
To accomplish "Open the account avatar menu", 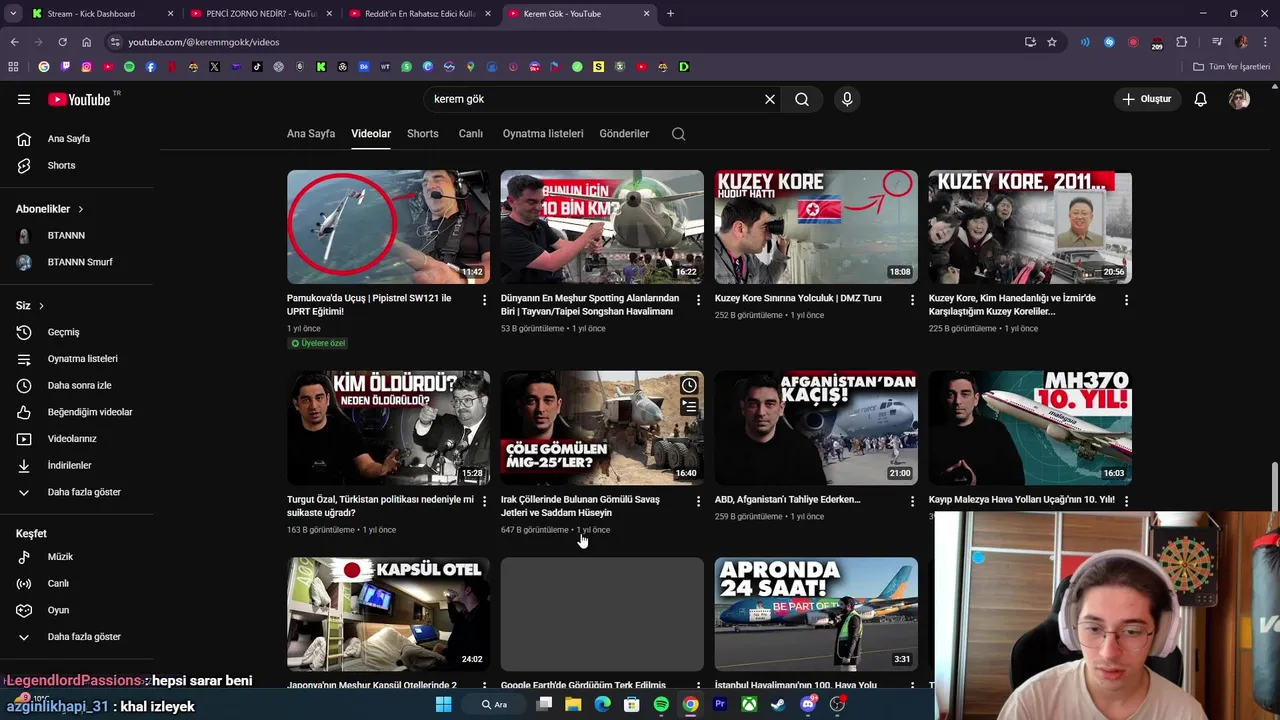I will [x=1239, y=99].
